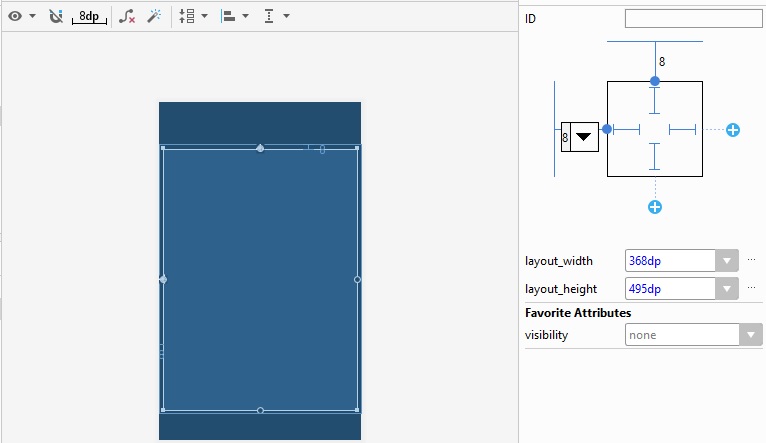Open the eye view options menu
Screen dimensions: 766x443
pyautogui.click(x=21, y=16)
